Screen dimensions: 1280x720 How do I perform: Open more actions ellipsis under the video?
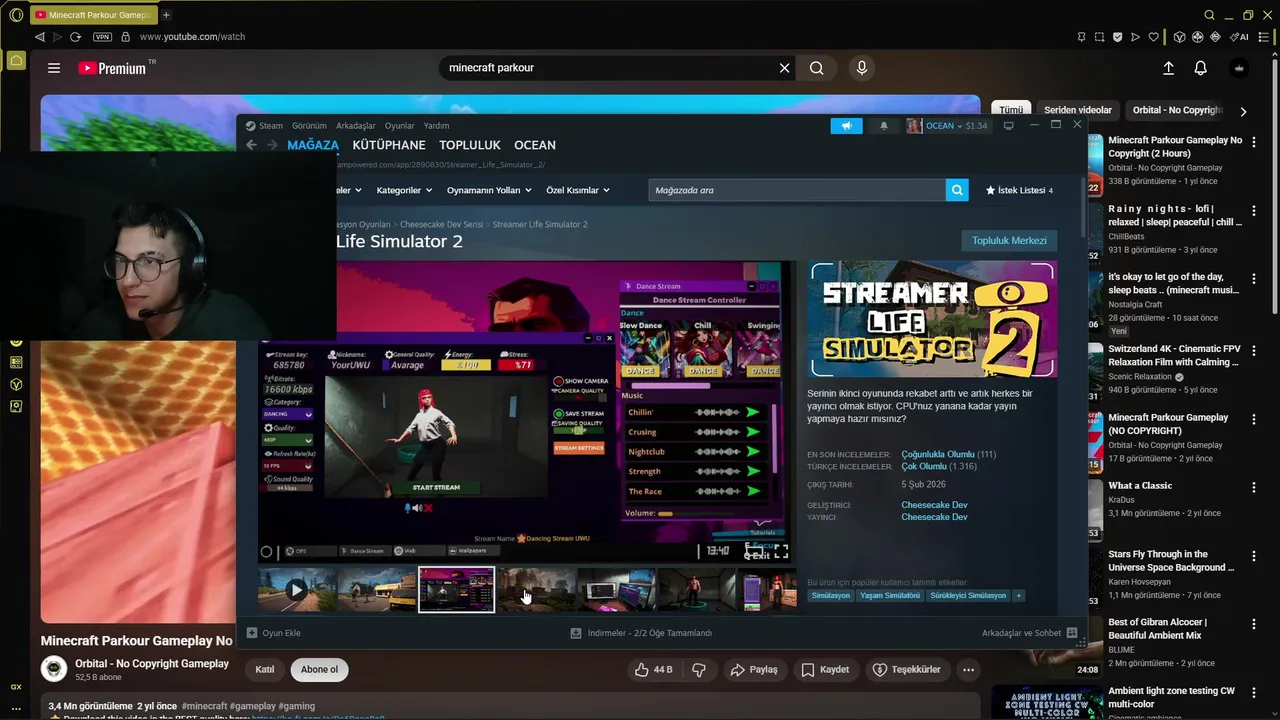tap(968, 669)
